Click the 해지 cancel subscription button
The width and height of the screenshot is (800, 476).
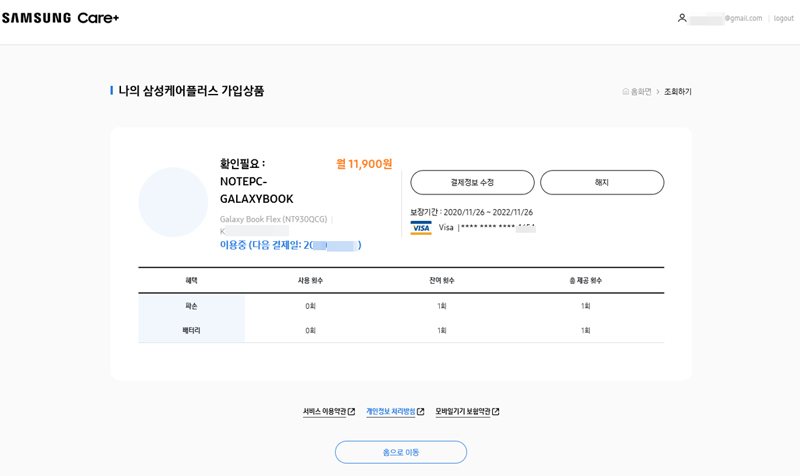[602, 182]
